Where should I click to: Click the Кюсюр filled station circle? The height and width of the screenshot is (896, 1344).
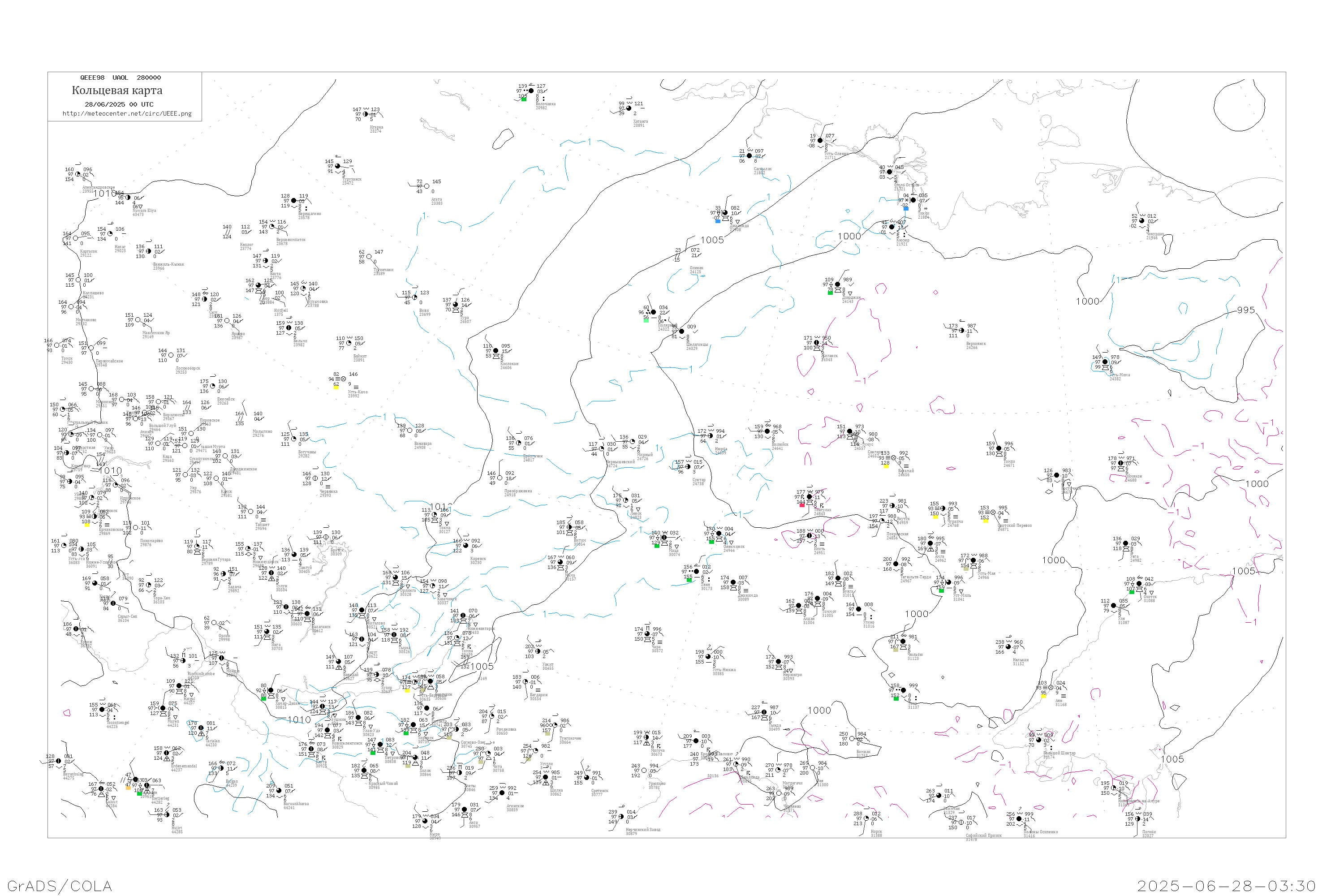892,227
